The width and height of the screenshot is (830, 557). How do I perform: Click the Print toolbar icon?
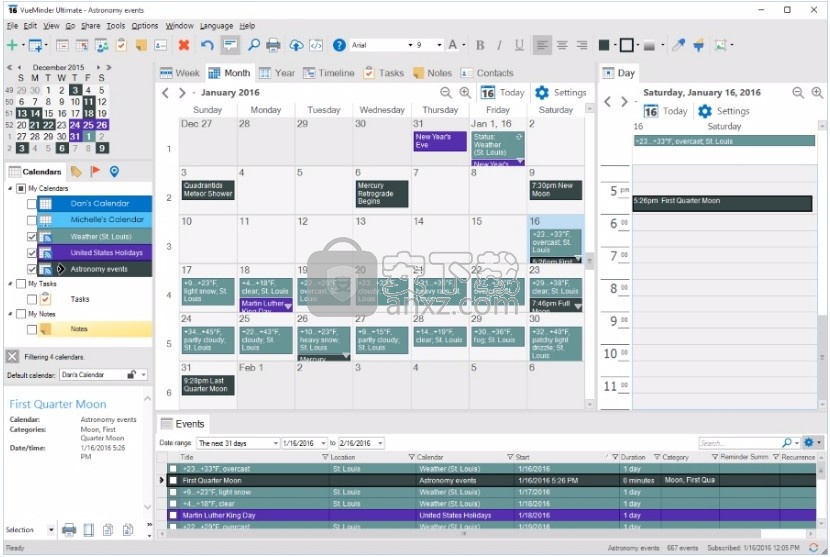(273, 46)
